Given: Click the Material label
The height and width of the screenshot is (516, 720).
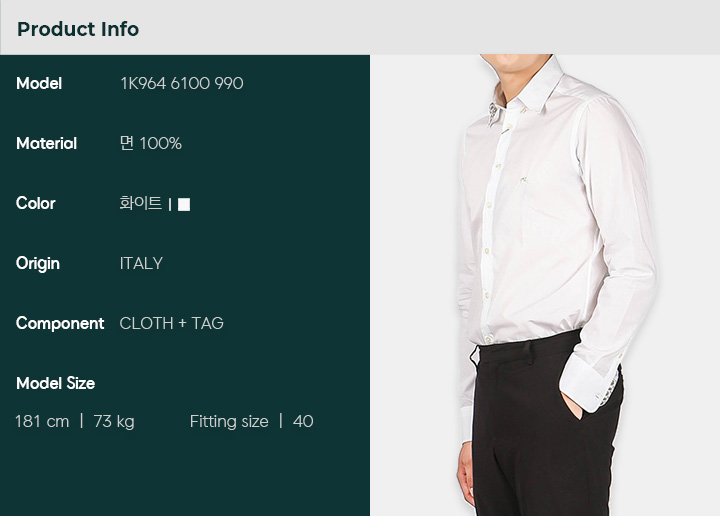Looking at the screenshot, I should point(46,143).
